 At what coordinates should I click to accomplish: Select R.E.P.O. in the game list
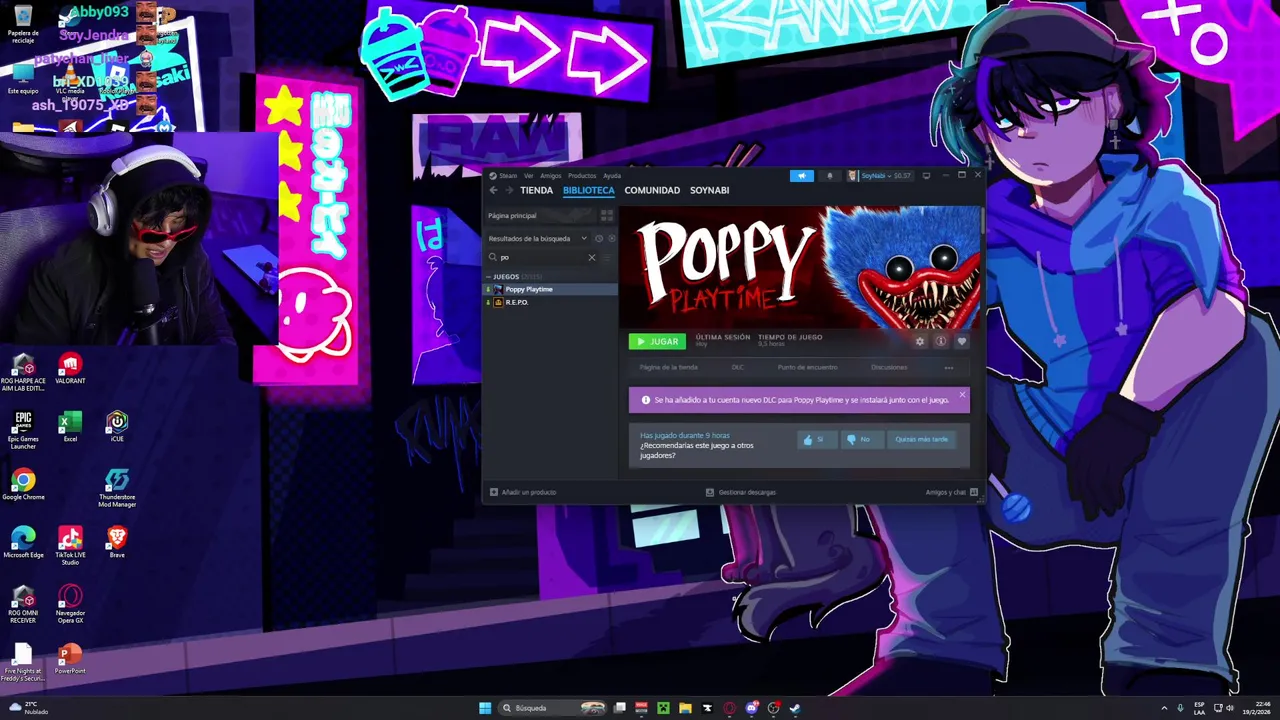[551, 302]
